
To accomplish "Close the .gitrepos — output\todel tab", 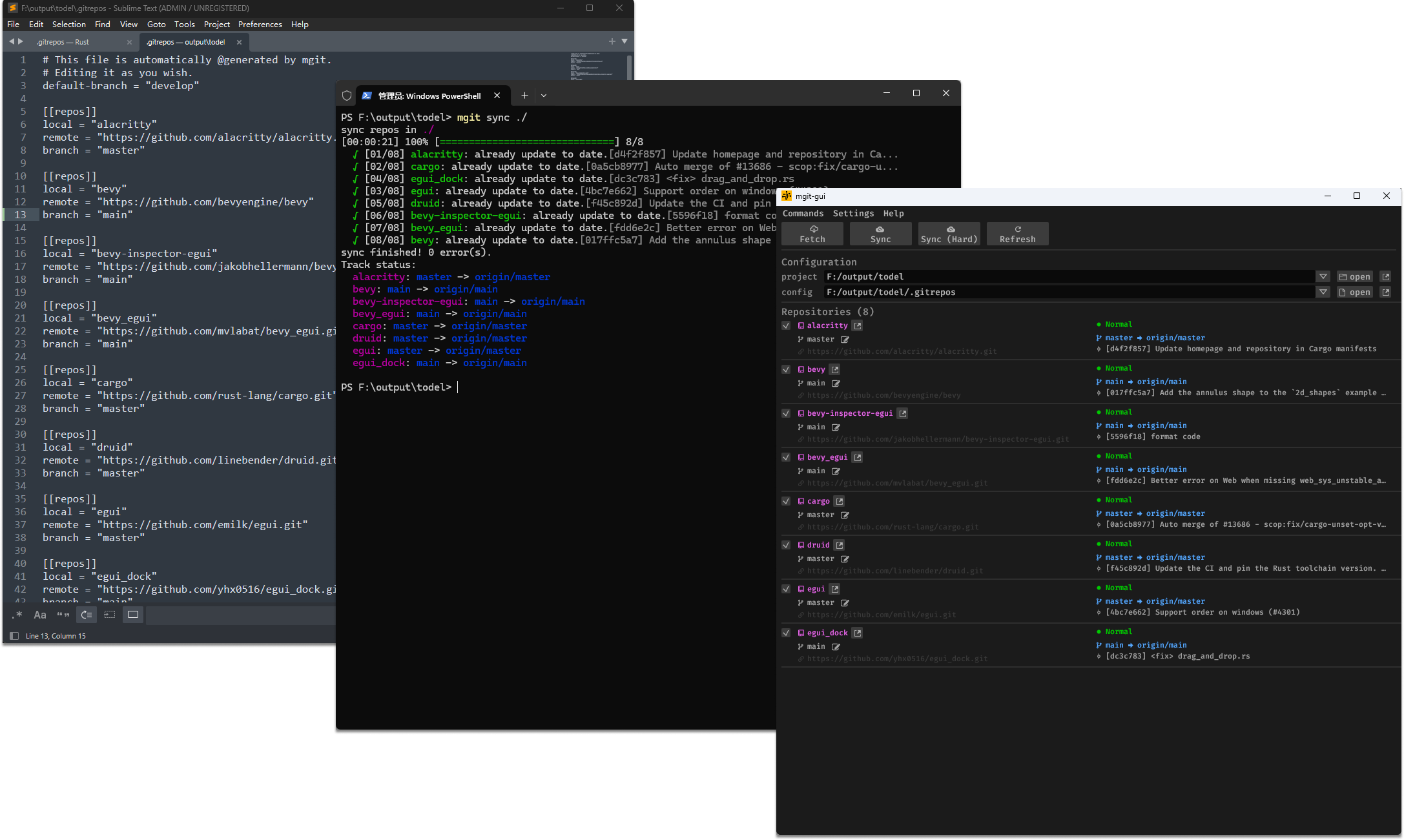I will coord(239,42).
